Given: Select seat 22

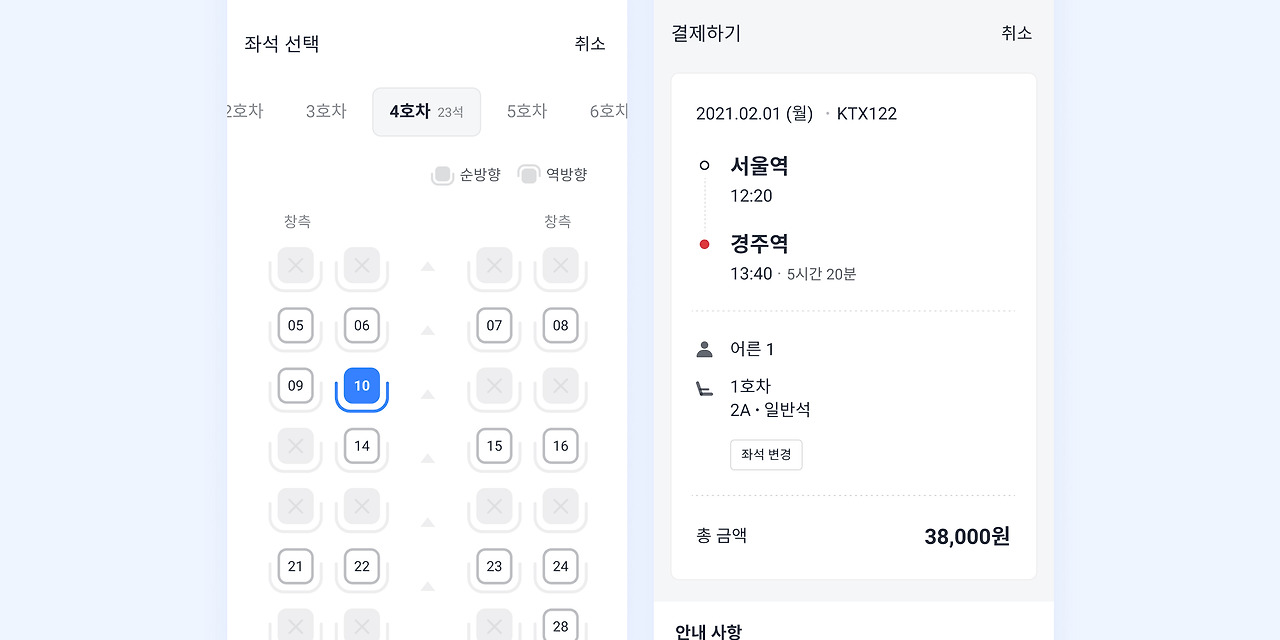Looking at the screenshot, I should tap(362, 567).
